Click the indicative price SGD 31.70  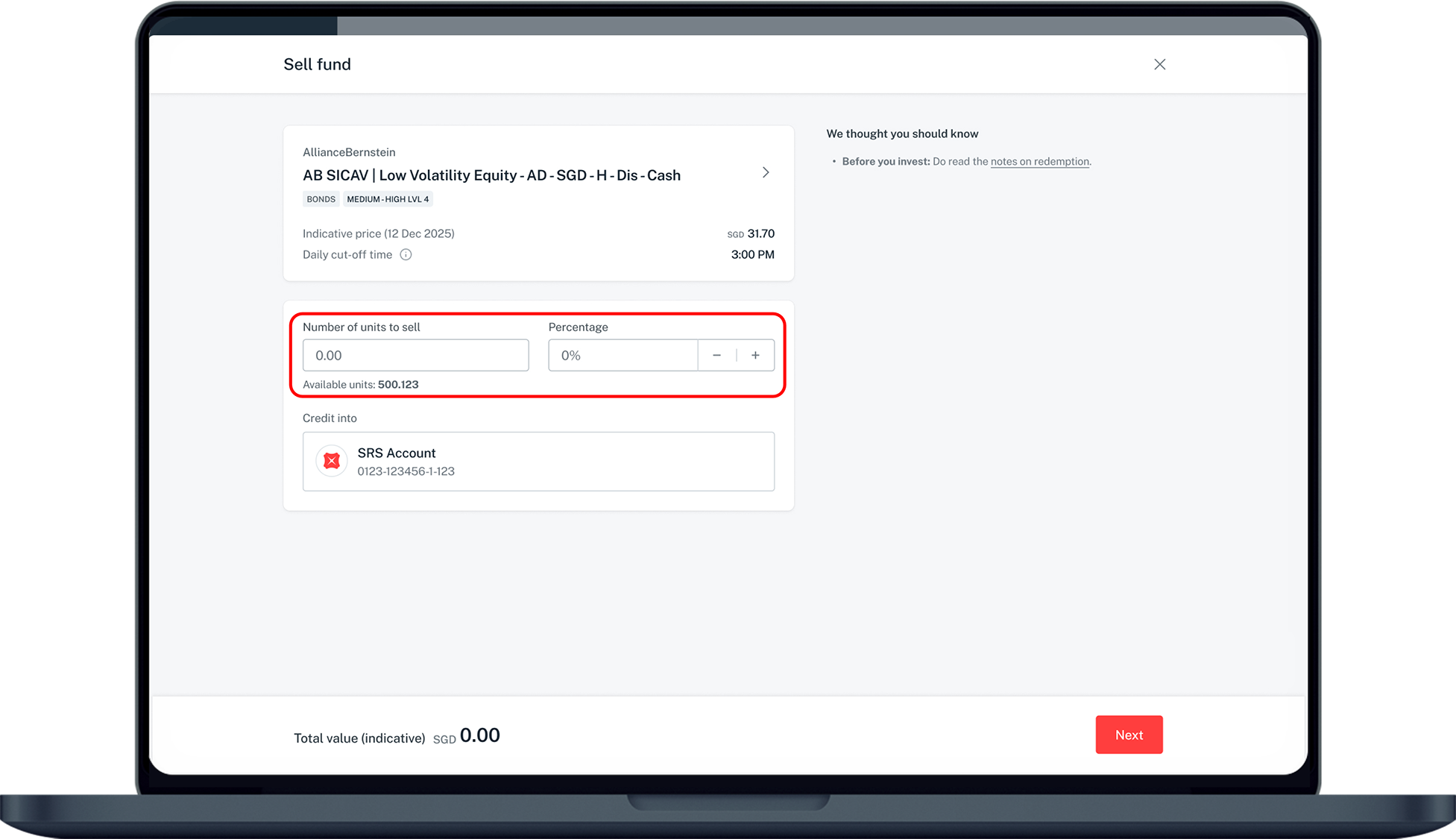751,233
